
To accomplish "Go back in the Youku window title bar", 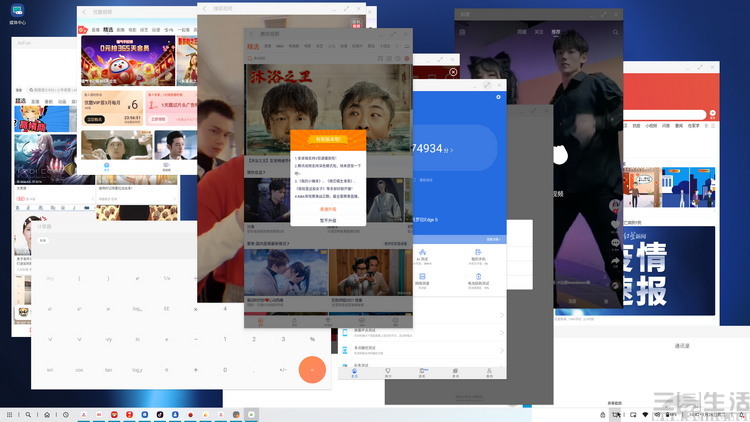I will [85, 12].
